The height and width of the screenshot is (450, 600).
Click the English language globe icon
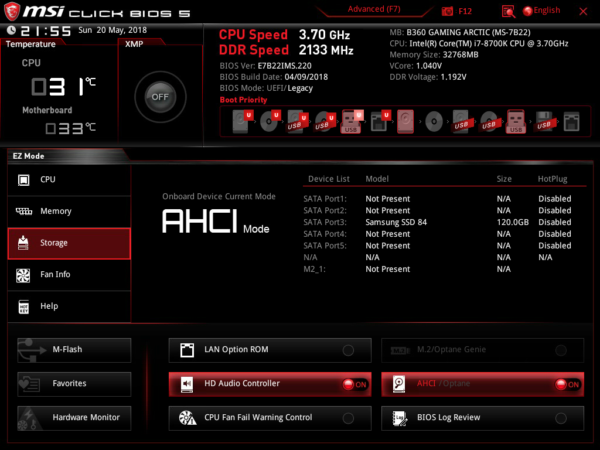528,11
